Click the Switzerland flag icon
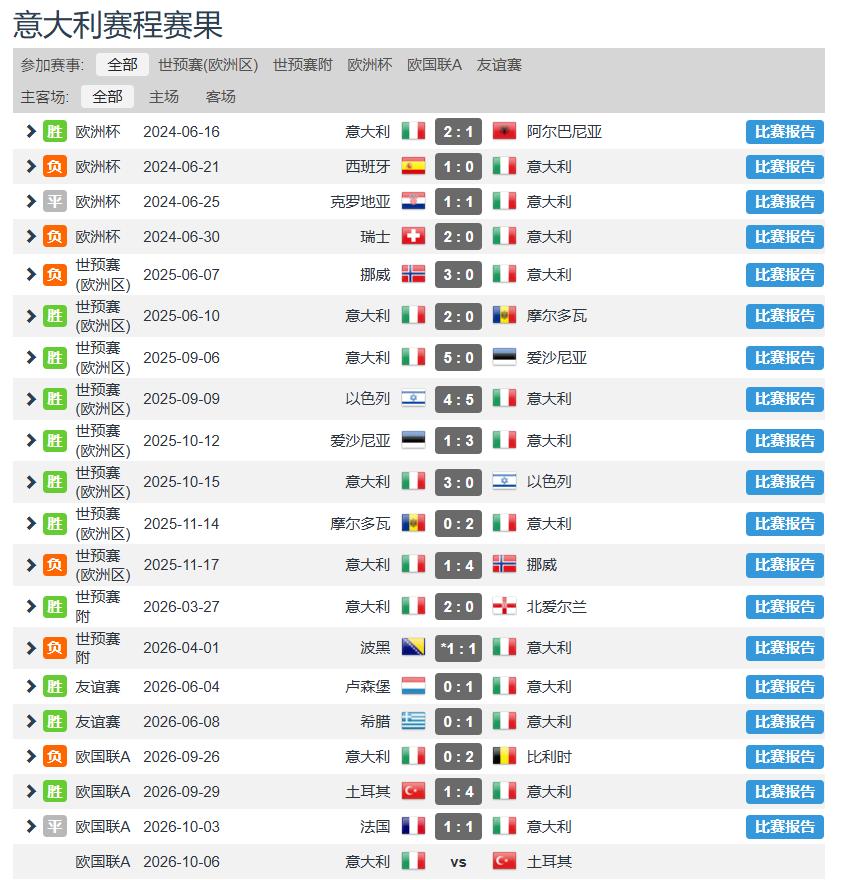 coord(413,236)
